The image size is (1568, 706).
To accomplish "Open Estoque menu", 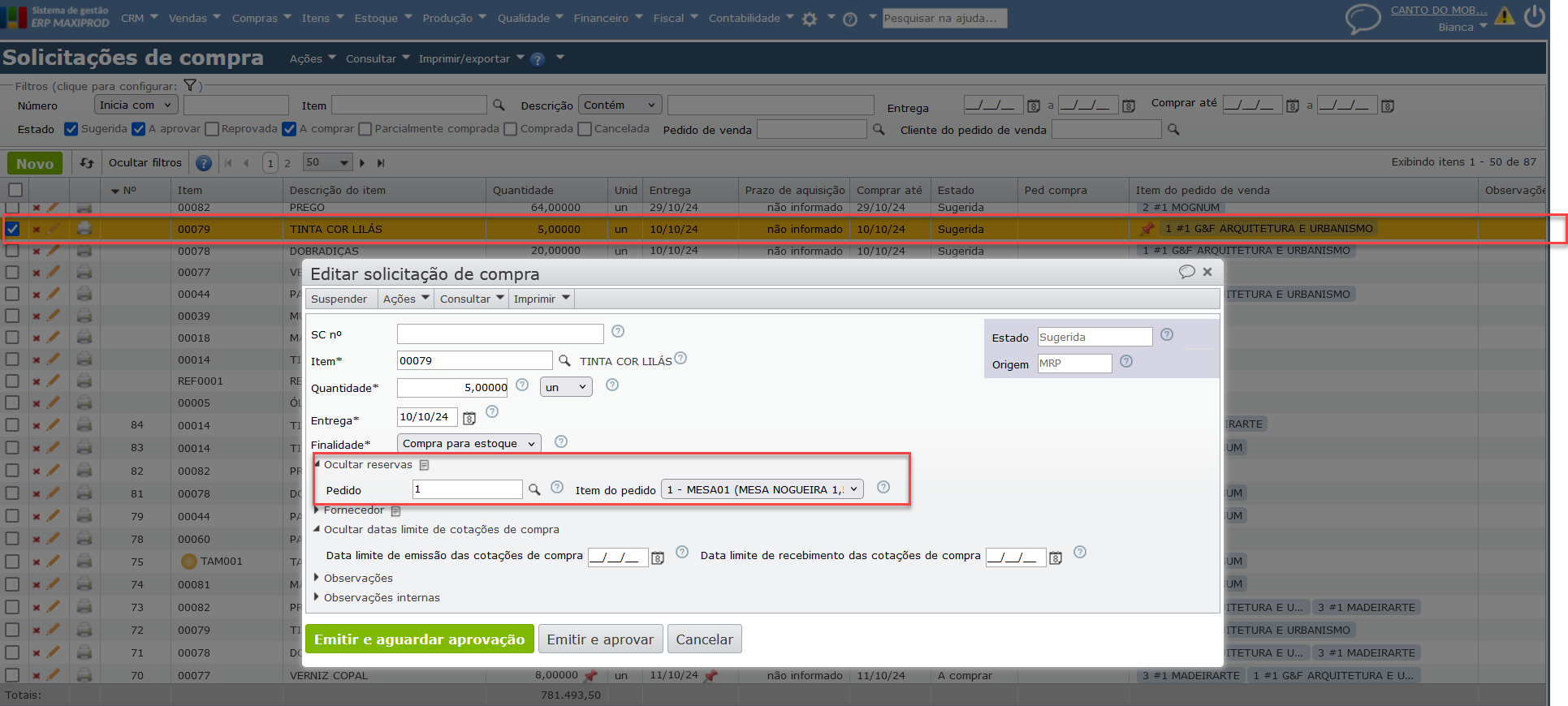I will [x=383, y=18].
